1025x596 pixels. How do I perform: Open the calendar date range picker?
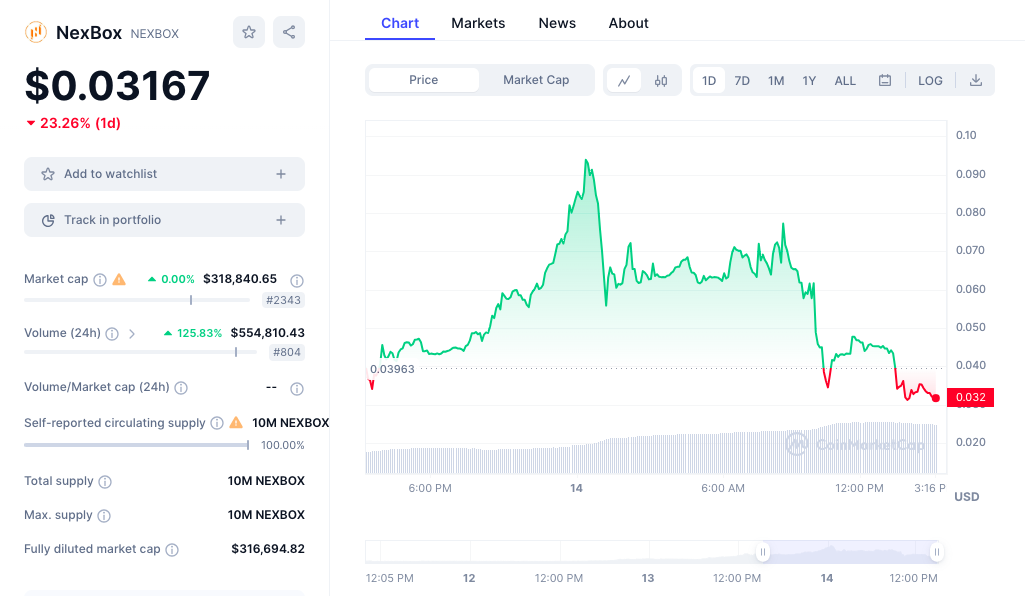(884, 80)
